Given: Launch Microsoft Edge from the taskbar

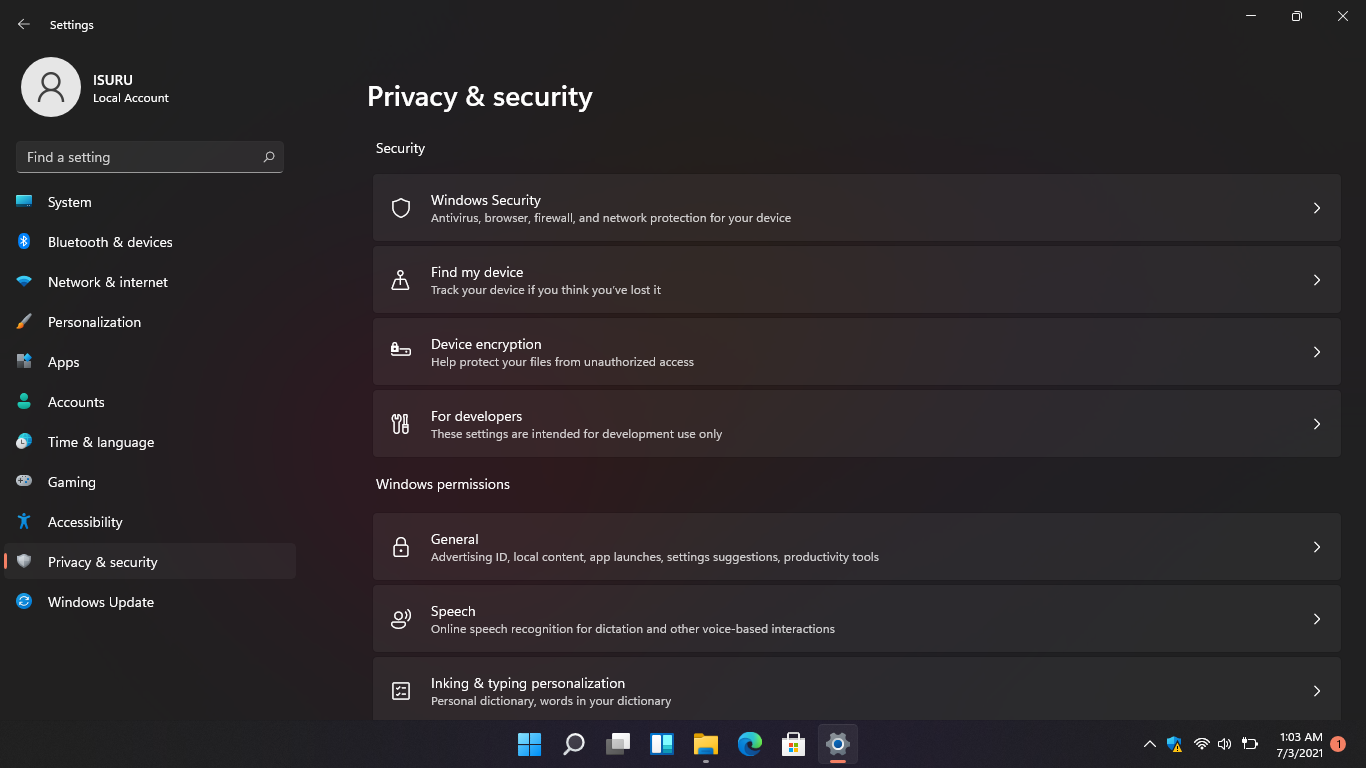Looking at the screenshot, I should pos(750,744).
